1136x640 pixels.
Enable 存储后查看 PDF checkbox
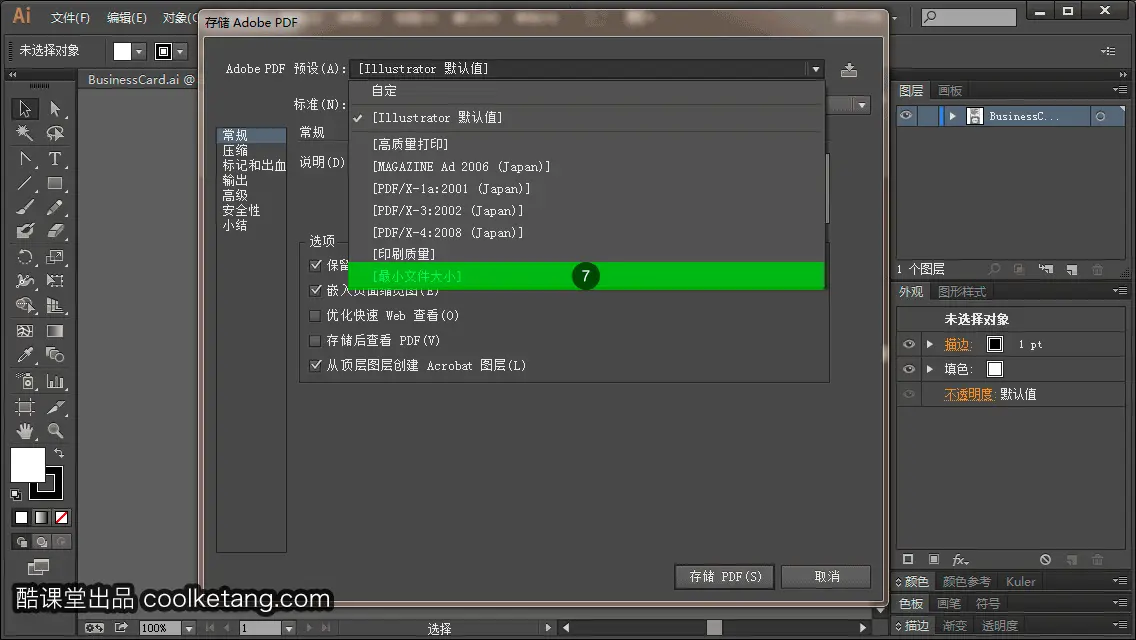315,340
